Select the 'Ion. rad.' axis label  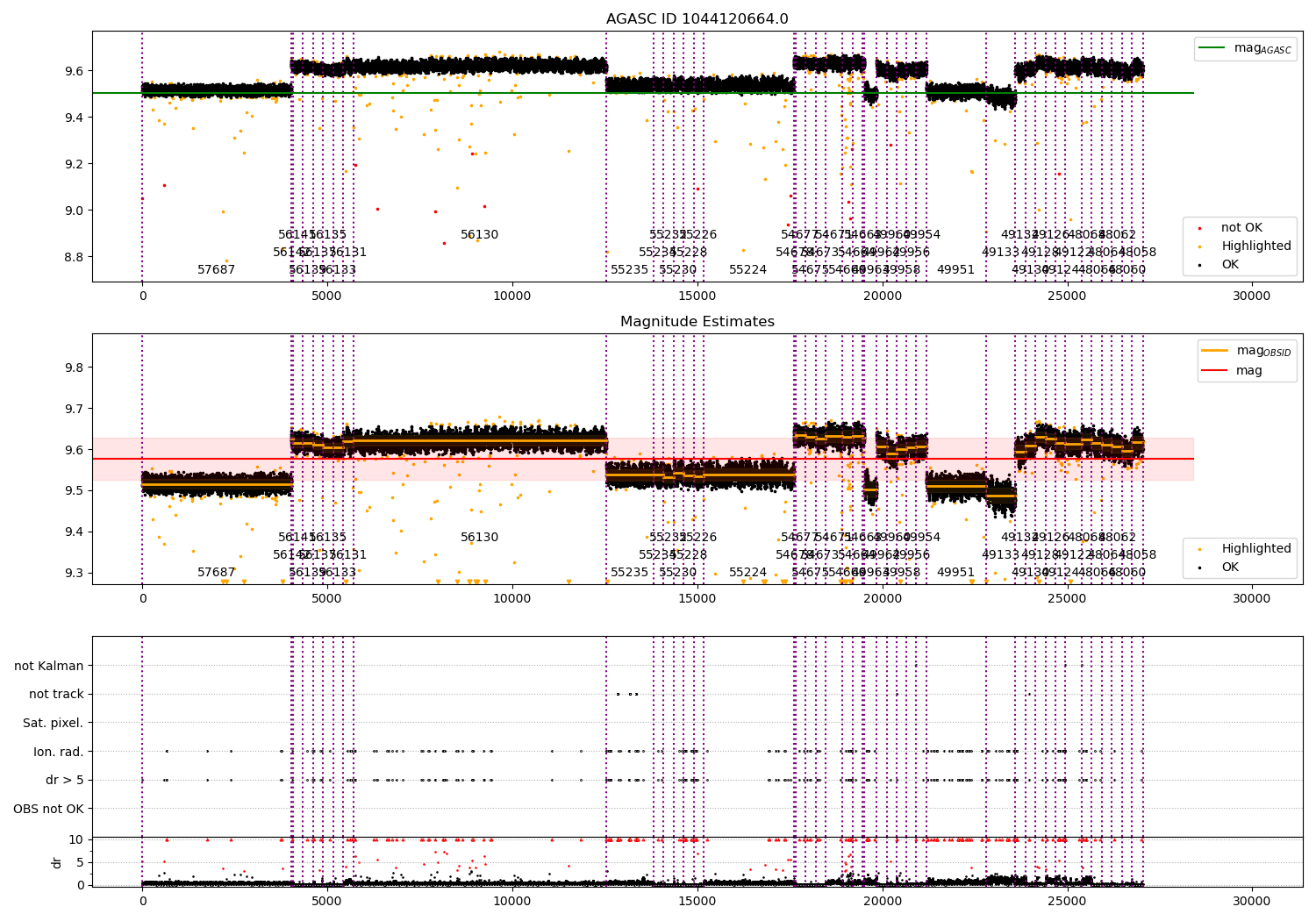coord(59,753)
